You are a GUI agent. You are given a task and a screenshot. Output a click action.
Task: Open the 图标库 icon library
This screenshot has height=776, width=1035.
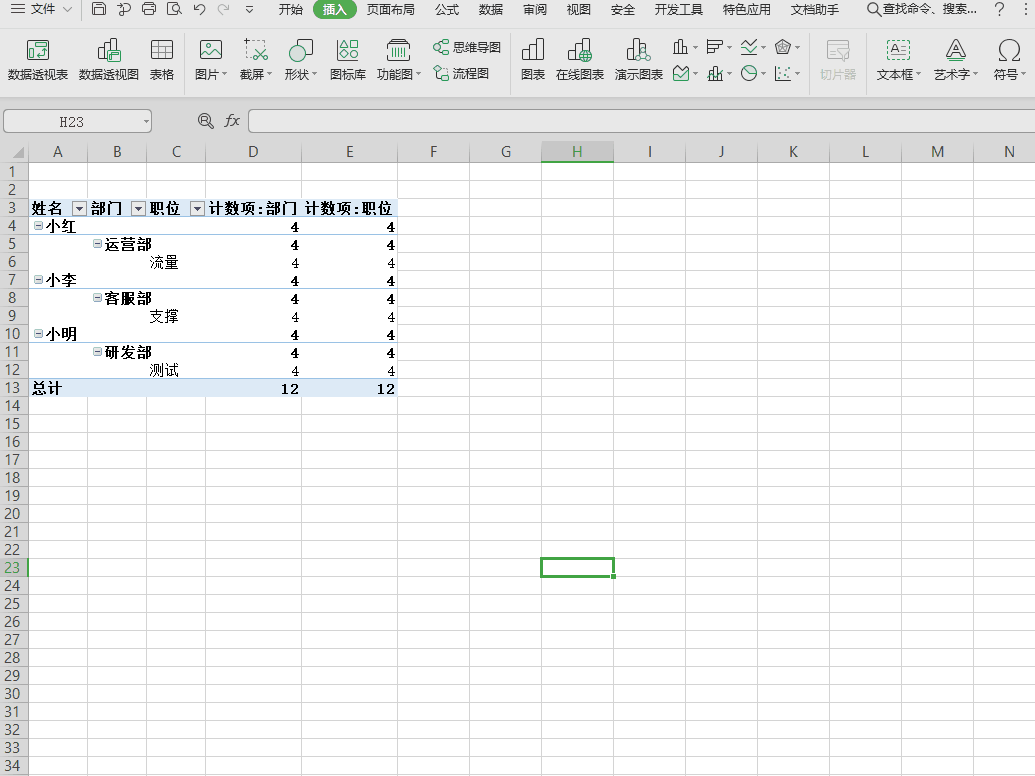pos(348,59)
